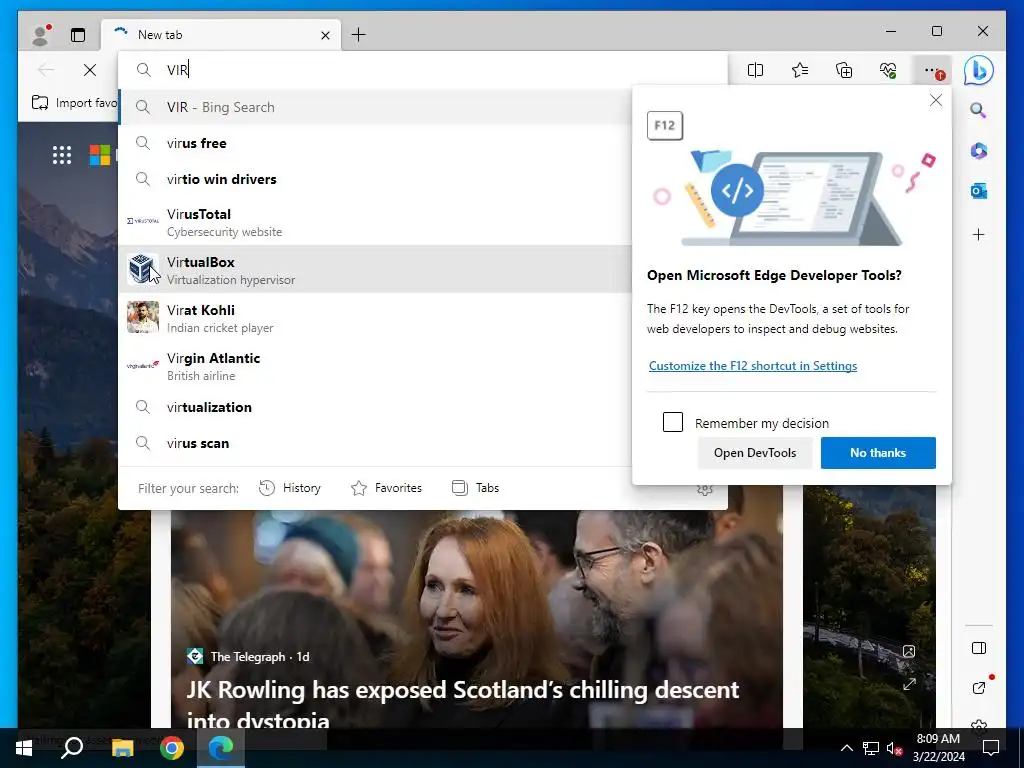Open Microsoft 365 sidebar icon
Screen dimensions: 1024x768
click(978, 151)
